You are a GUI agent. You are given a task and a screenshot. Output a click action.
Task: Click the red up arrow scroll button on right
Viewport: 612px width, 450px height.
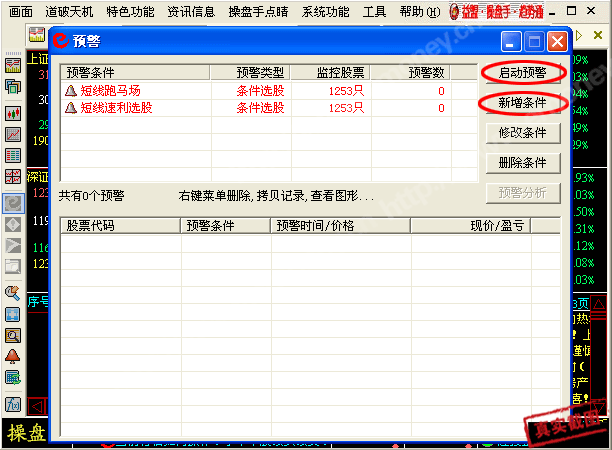pos(599,303)
